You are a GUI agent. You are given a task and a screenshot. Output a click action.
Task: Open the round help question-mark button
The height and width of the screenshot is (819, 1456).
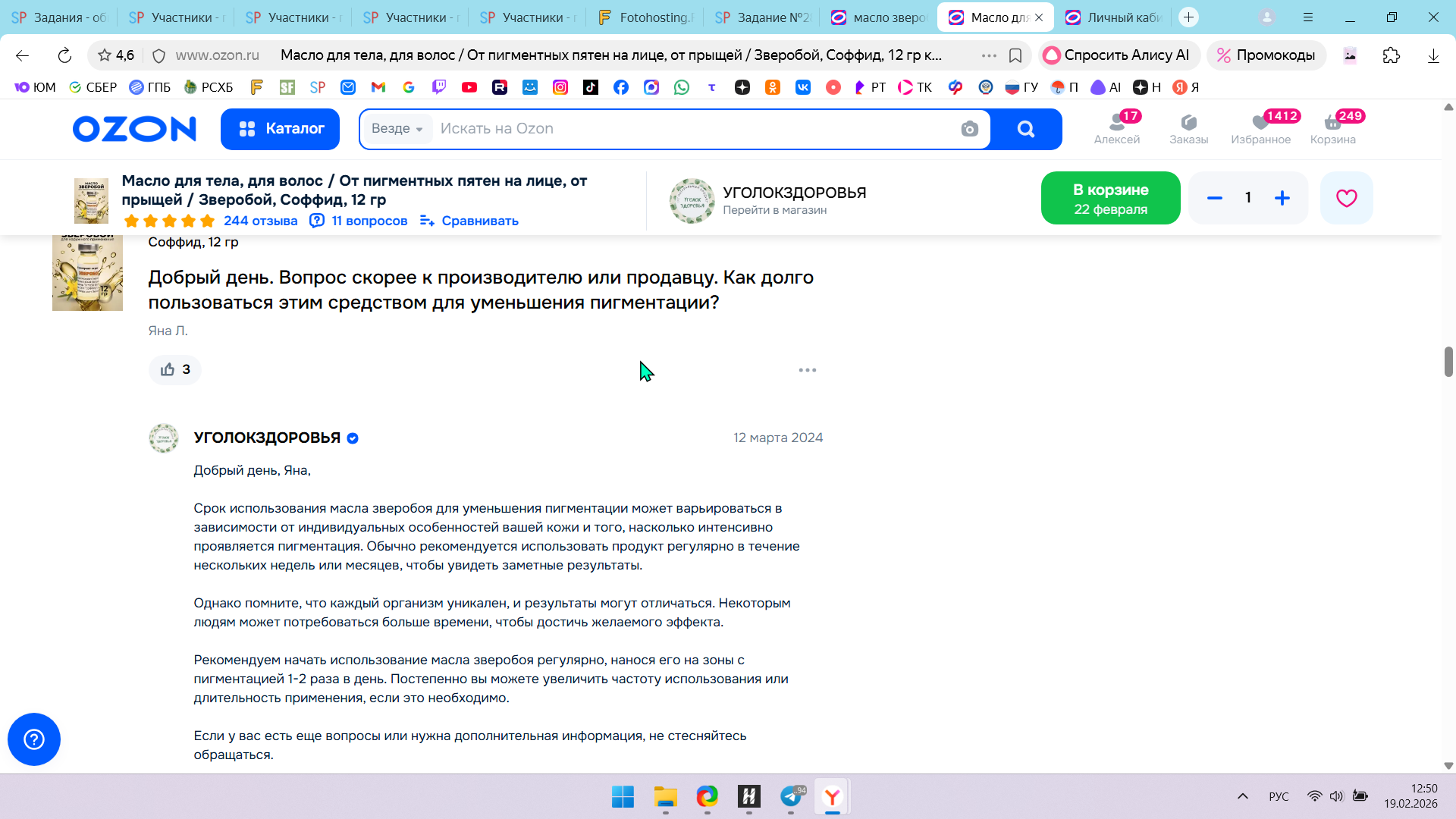(34, 739)
